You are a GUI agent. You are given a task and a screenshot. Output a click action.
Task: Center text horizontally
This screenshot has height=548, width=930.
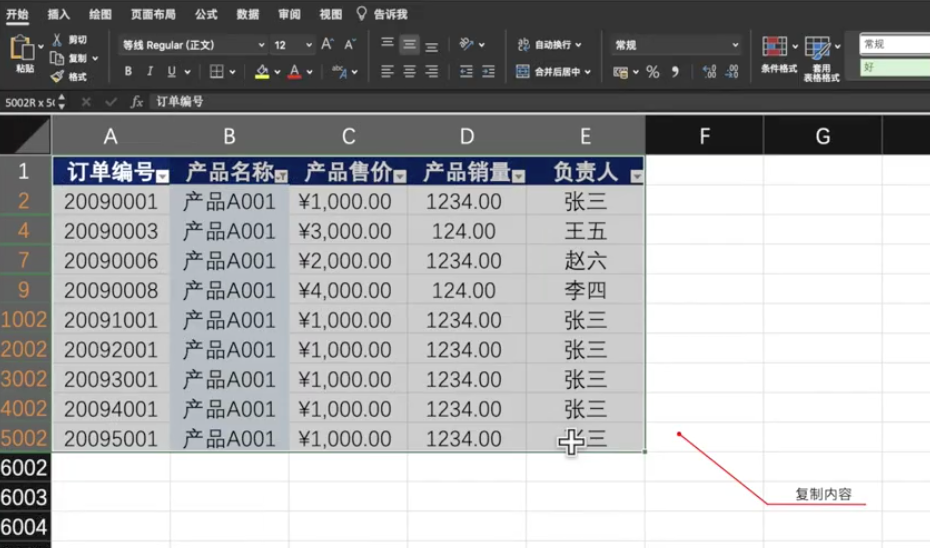(409, 72)
